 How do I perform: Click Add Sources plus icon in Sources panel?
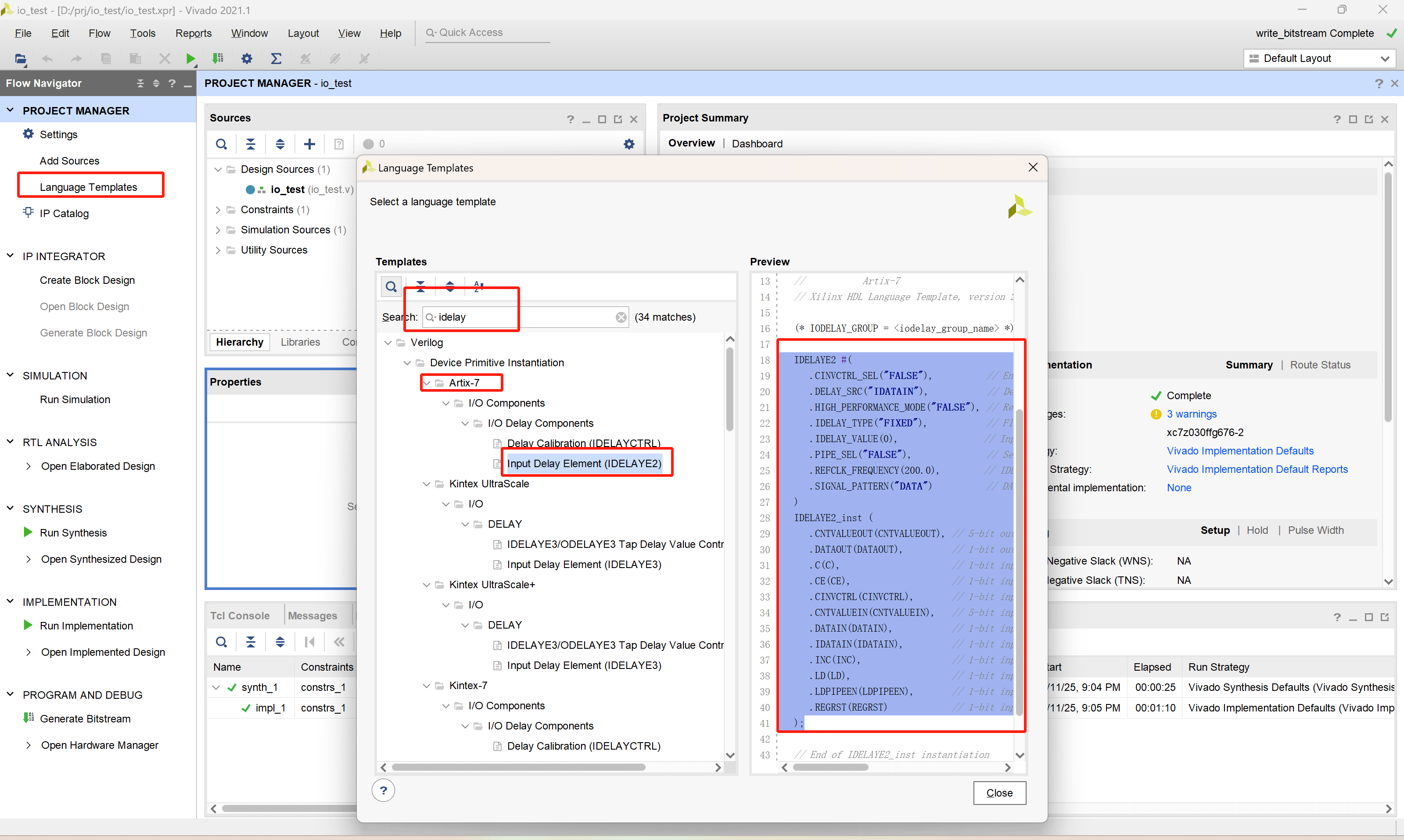pyautogui.click(x=309, y=144)
